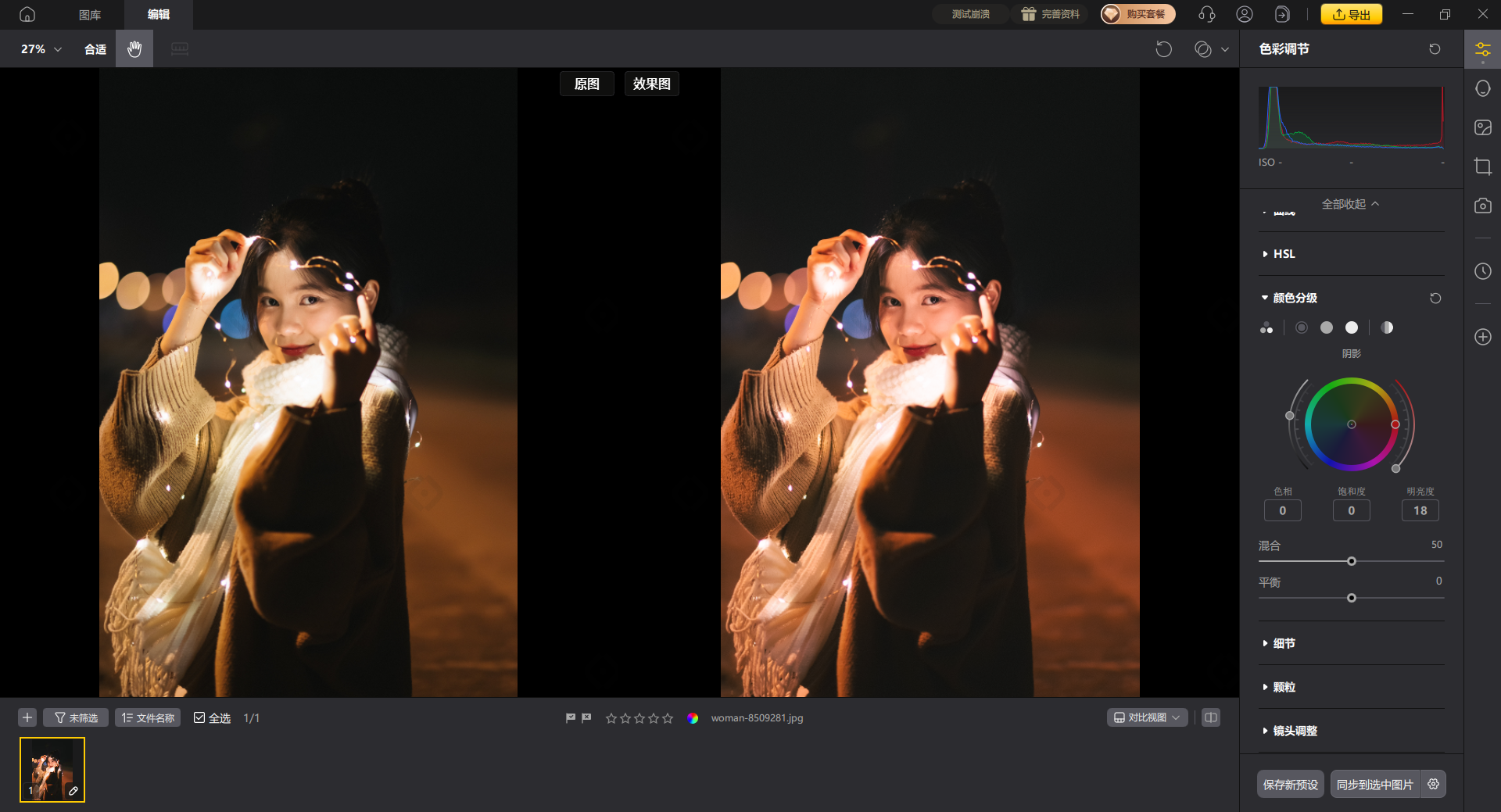Open the history clock panel
Image resolution: width=1501 pixels, height=812 pixels.
click(x=1482, y=271)
